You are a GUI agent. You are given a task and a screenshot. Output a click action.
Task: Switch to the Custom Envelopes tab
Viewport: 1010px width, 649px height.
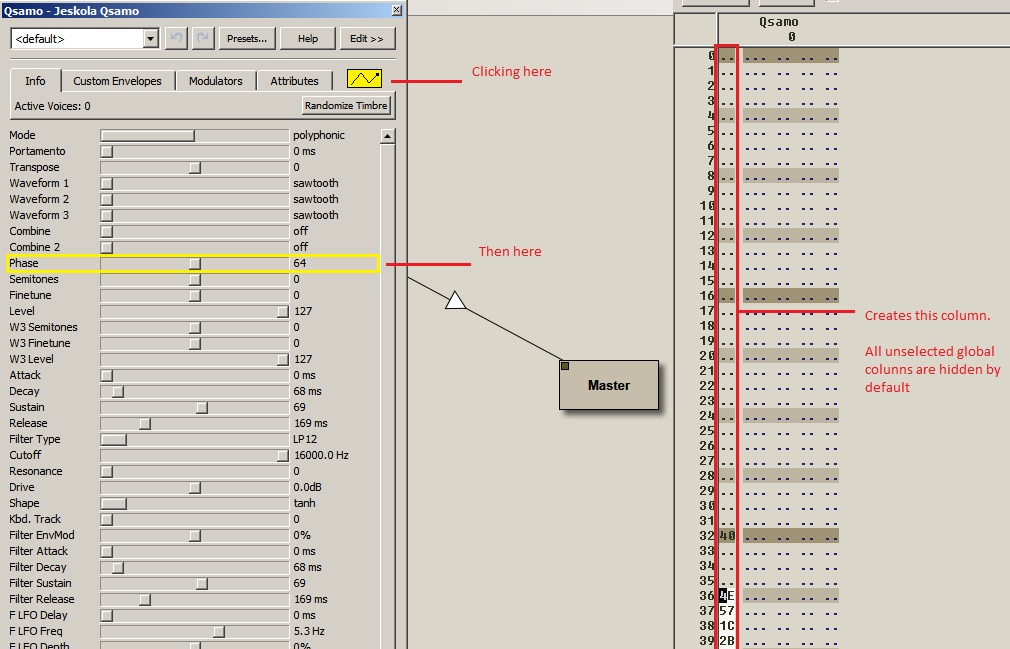pos(117,81)
